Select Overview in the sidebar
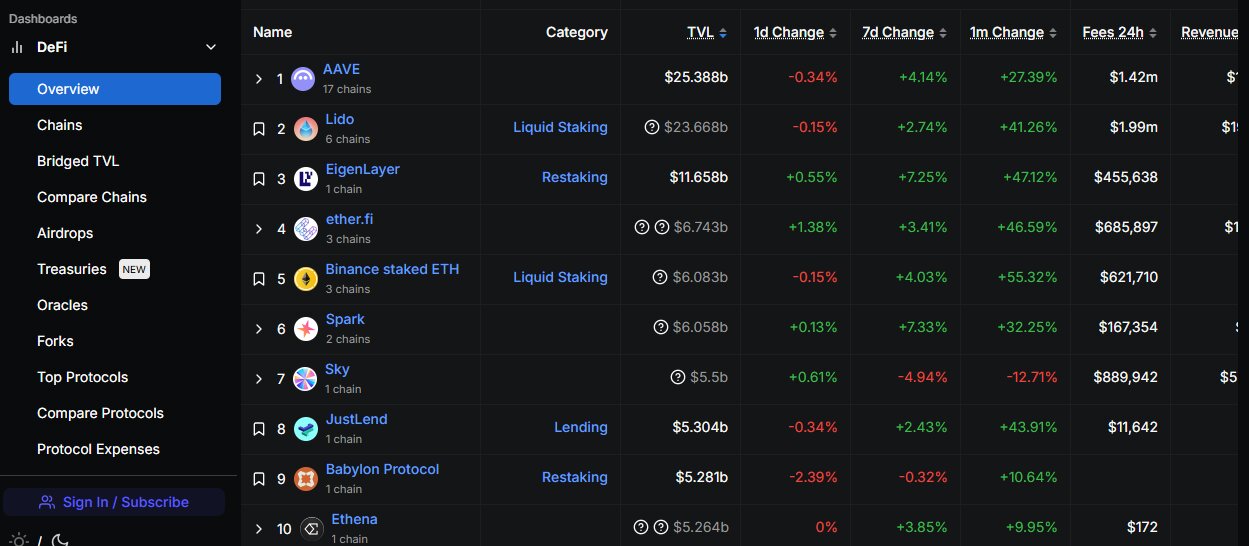The height and width of the screenshot is (546, 1249). click(115, 89)
